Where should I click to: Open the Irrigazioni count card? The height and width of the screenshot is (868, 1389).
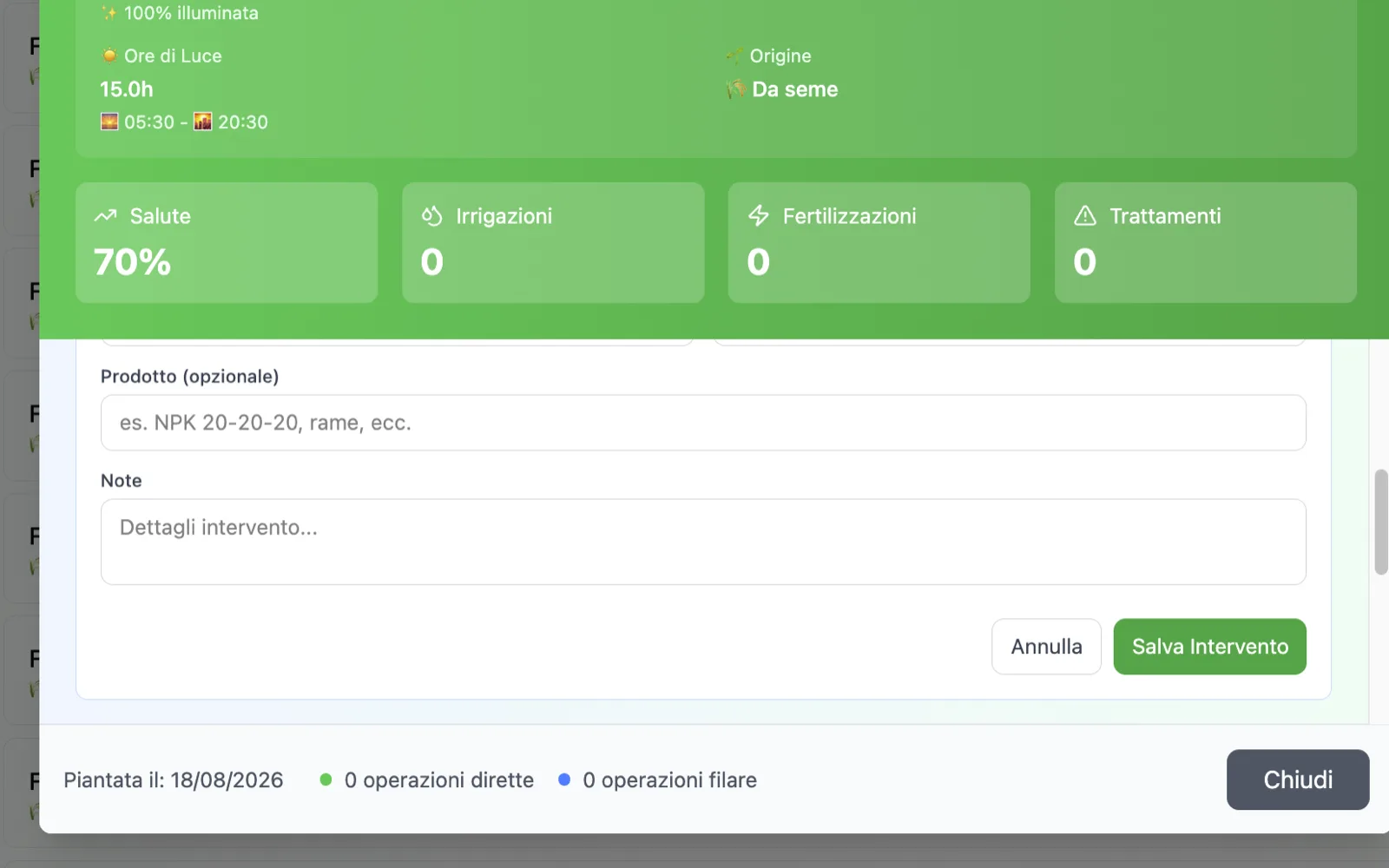point(553,242)
